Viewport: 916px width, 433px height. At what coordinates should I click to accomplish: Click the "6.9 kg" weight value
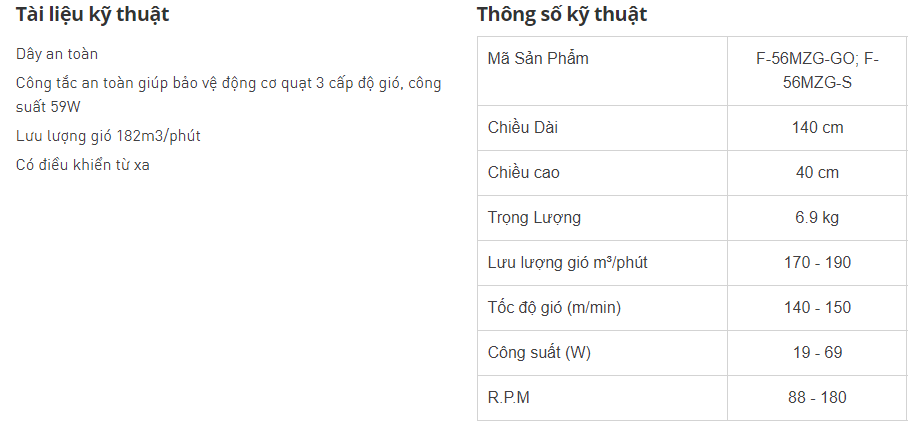(x=817, y=218)
